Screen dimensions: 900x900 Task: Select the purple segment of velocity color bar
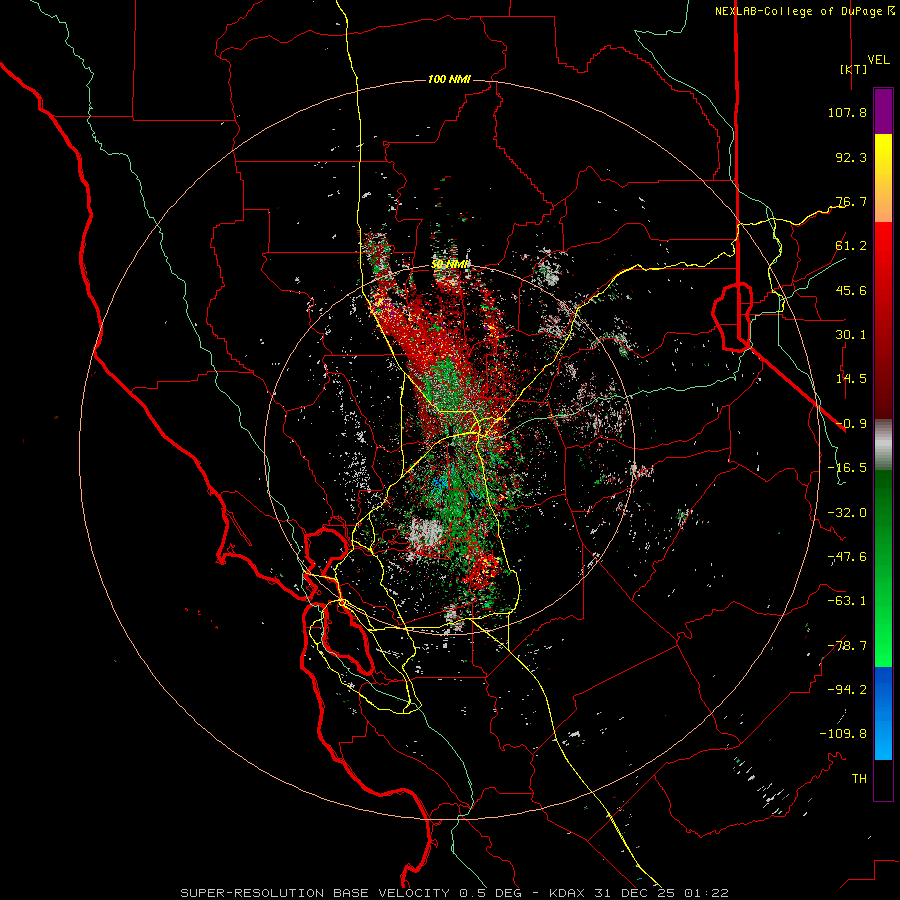point(883,111)
